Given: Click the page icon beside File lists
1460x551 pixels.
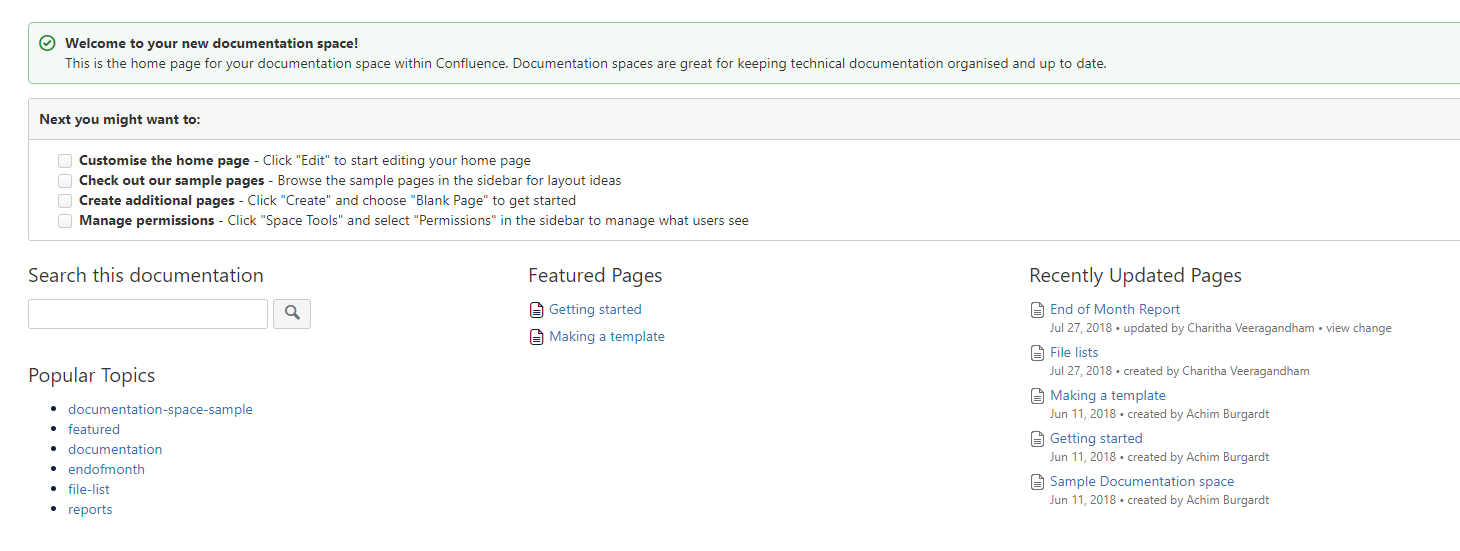Looking at the screenshot, I should point(1038,353).
